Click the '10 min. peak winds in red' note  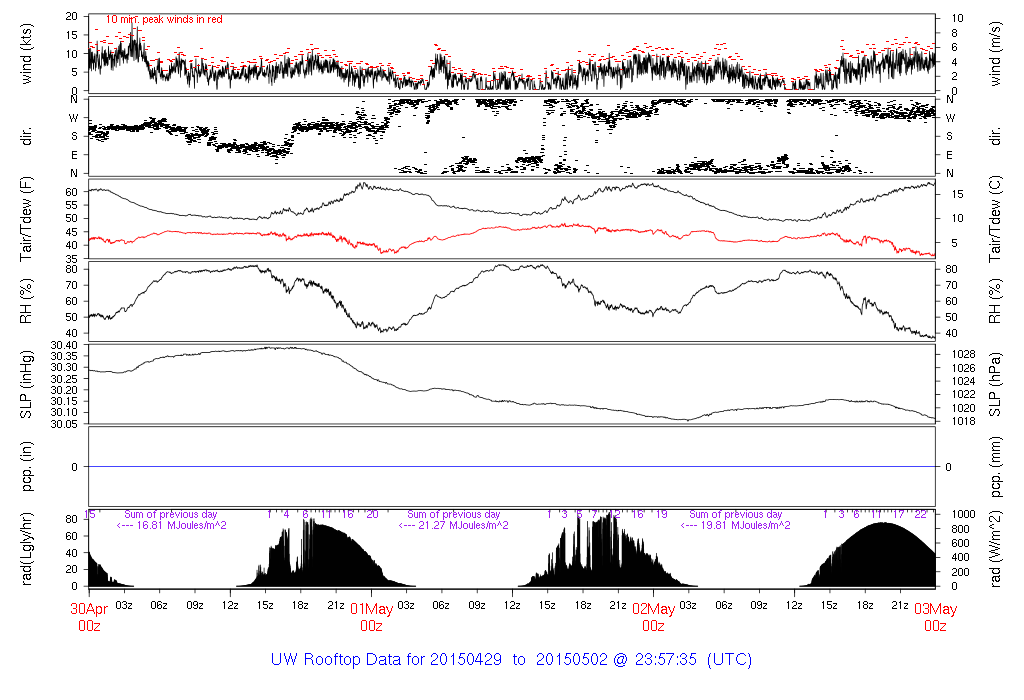[164, 20]
